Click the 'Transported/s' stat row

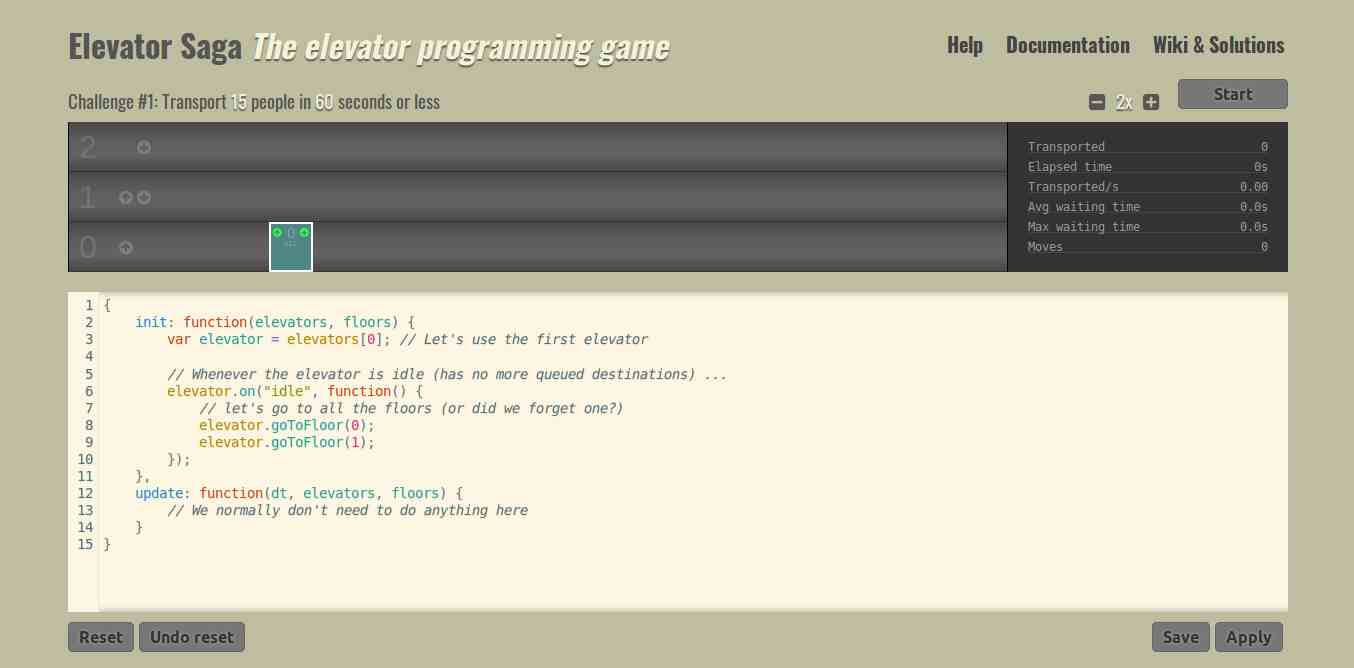(x=1148, y=187)
